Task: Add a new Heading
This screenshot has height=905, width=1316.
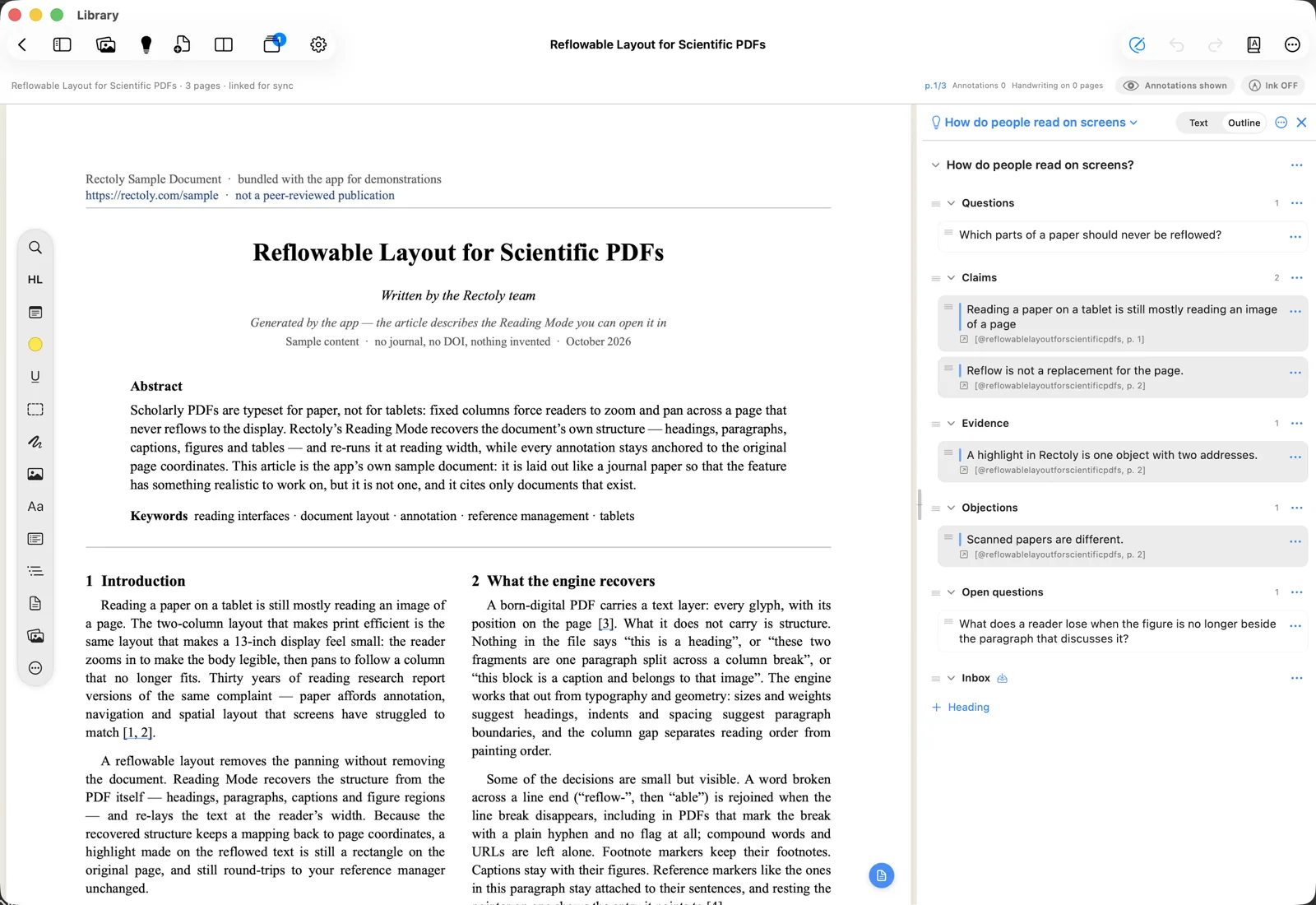Action: (x=961, y=708)
